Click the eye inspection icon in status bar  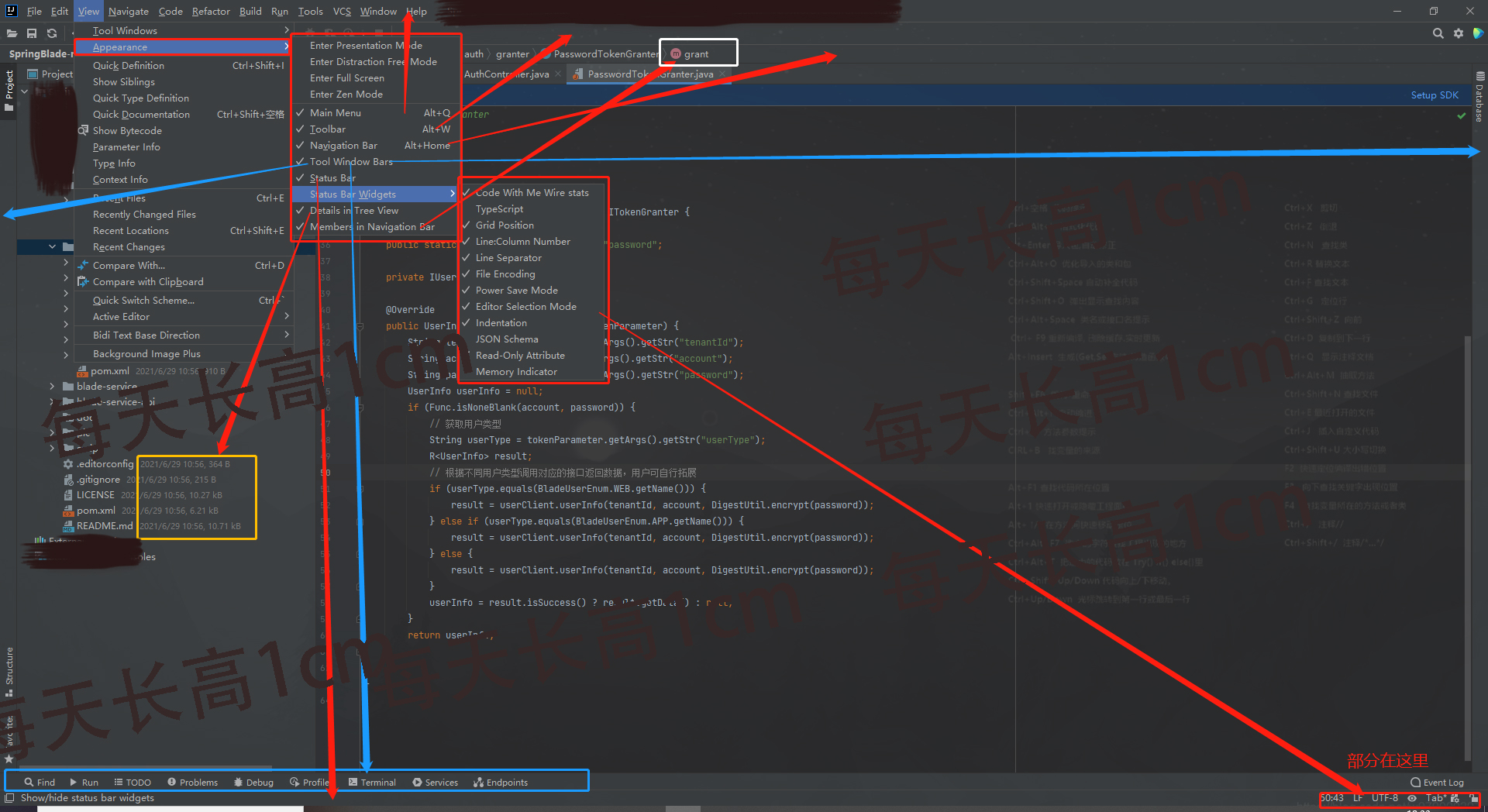pos(1412,798)
